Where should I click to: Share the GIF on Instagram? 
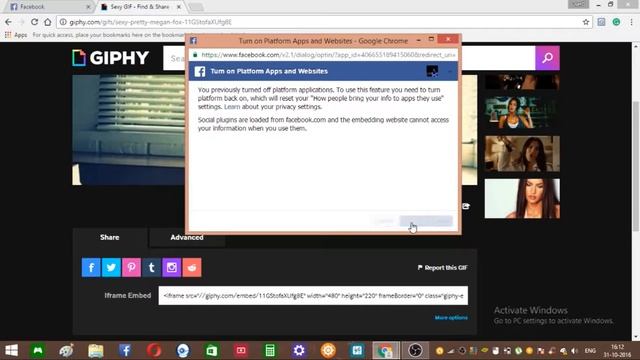(171, 267)
